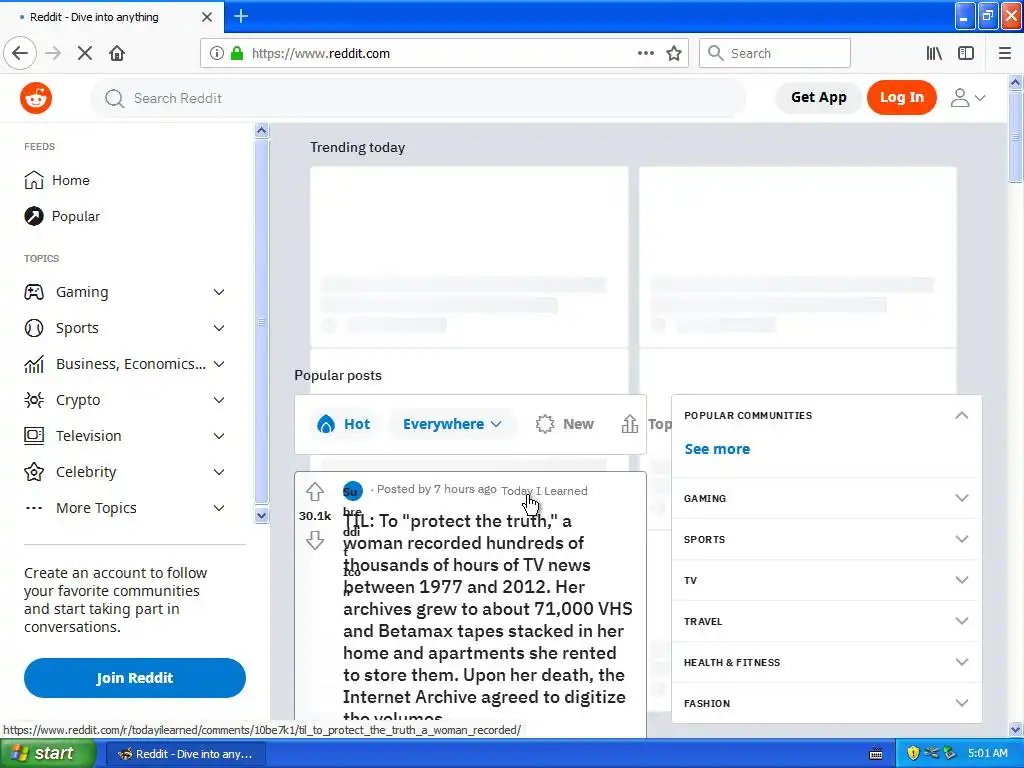Downvote the TIL post
Image resolution: width=1024 pixels, height=768 pixels.
click(315, 540)
